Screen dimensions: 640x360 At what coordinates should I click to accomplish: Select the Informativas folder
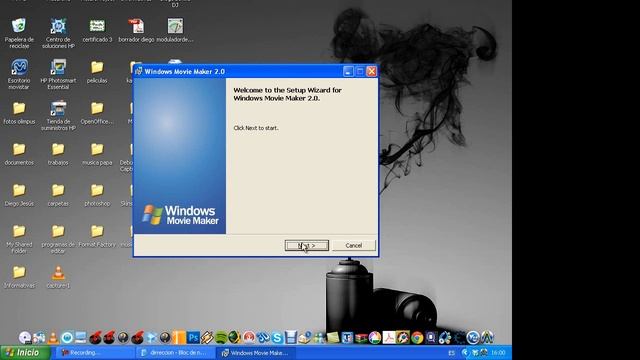tap(19, 277)
